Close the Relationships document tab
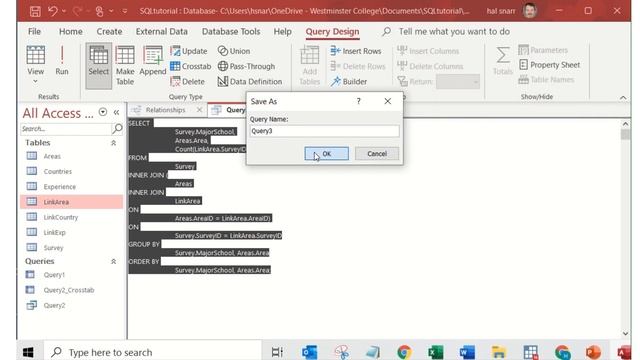Image resolution: width=640 pixels, height=360 pixels. [x=199, y=110]
